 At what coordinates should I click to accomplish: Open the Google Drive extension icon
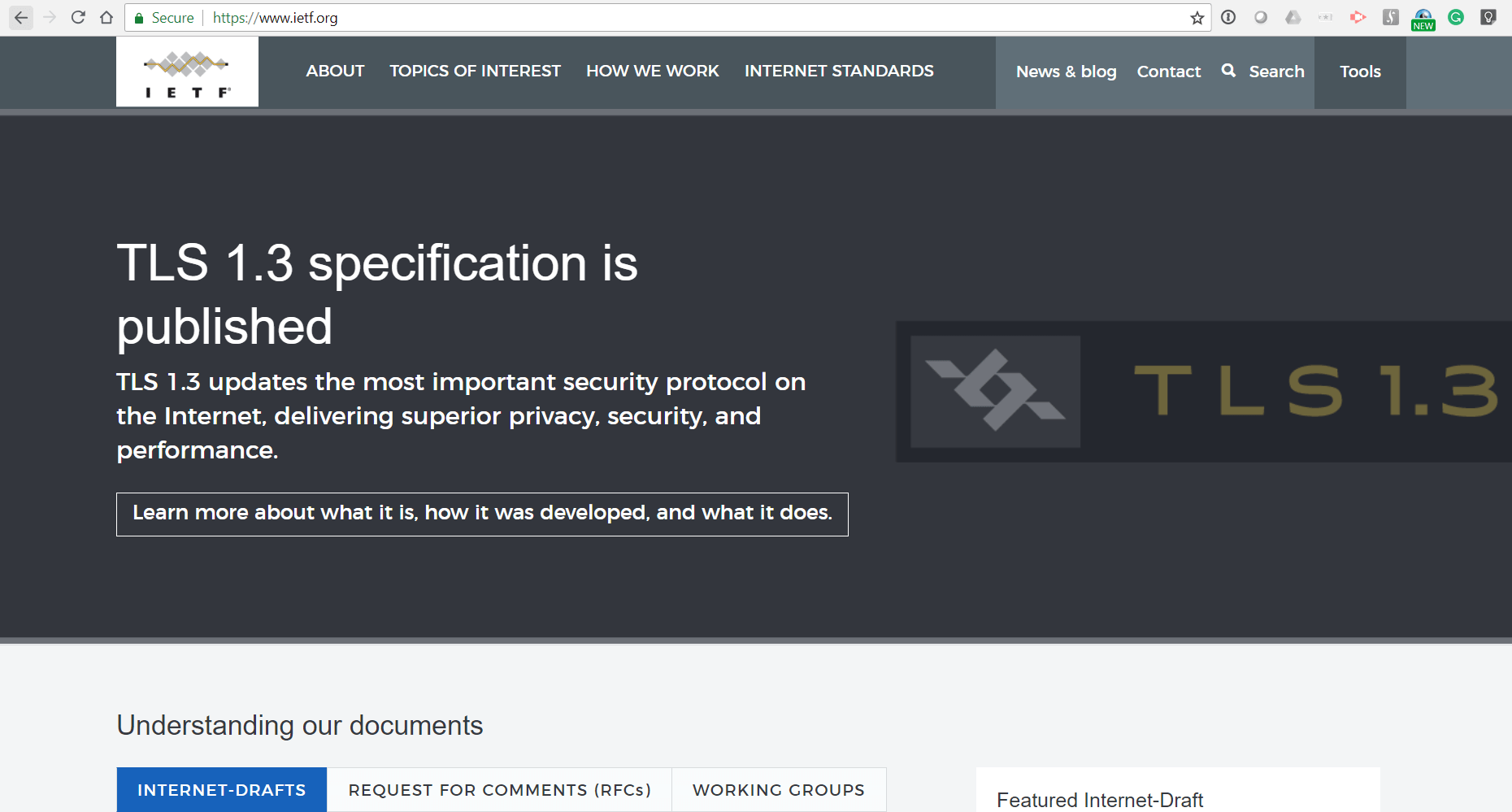[x=1293, y=18]
